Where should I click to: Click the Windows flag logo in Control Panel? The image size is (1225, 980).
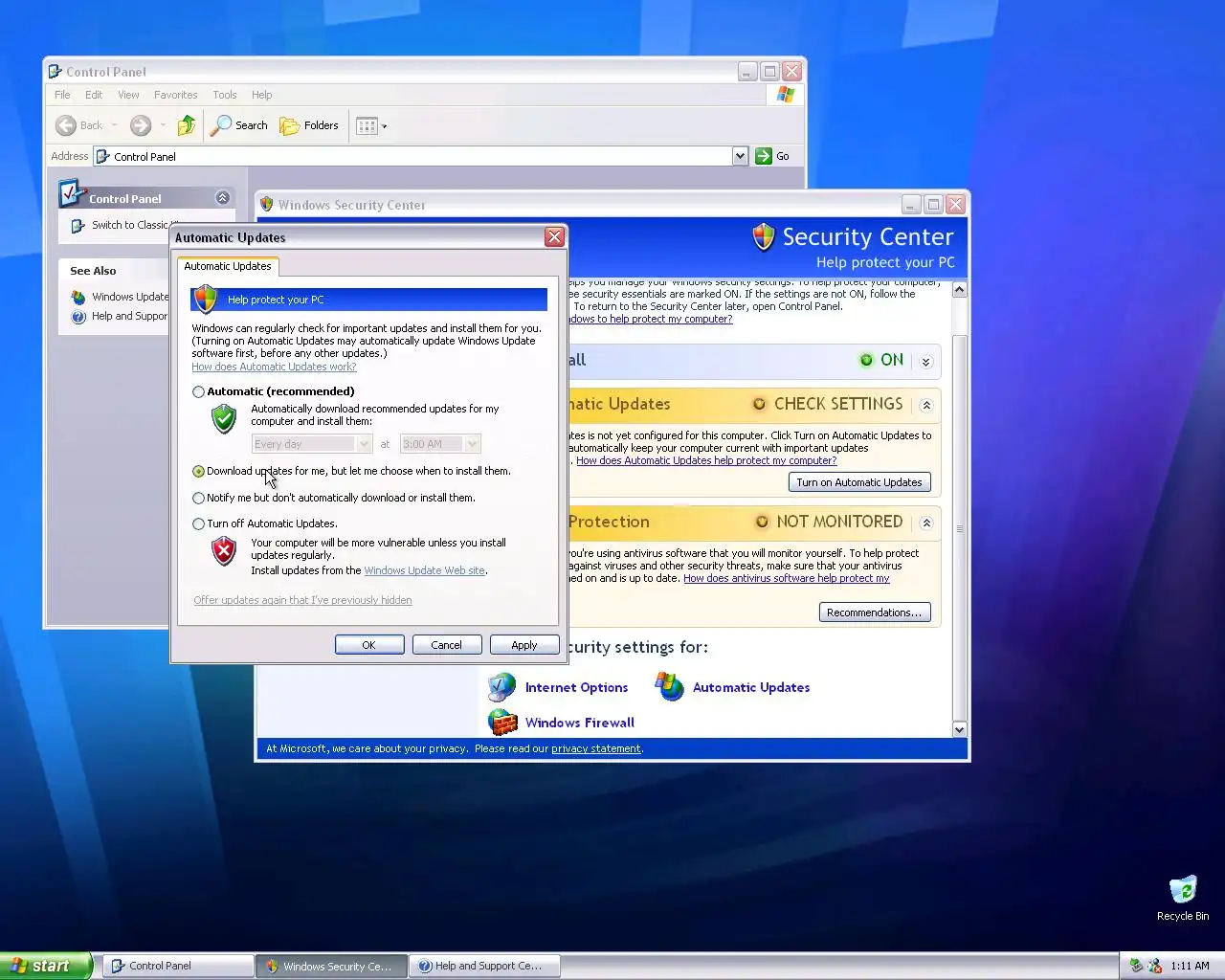click(786, 94)
